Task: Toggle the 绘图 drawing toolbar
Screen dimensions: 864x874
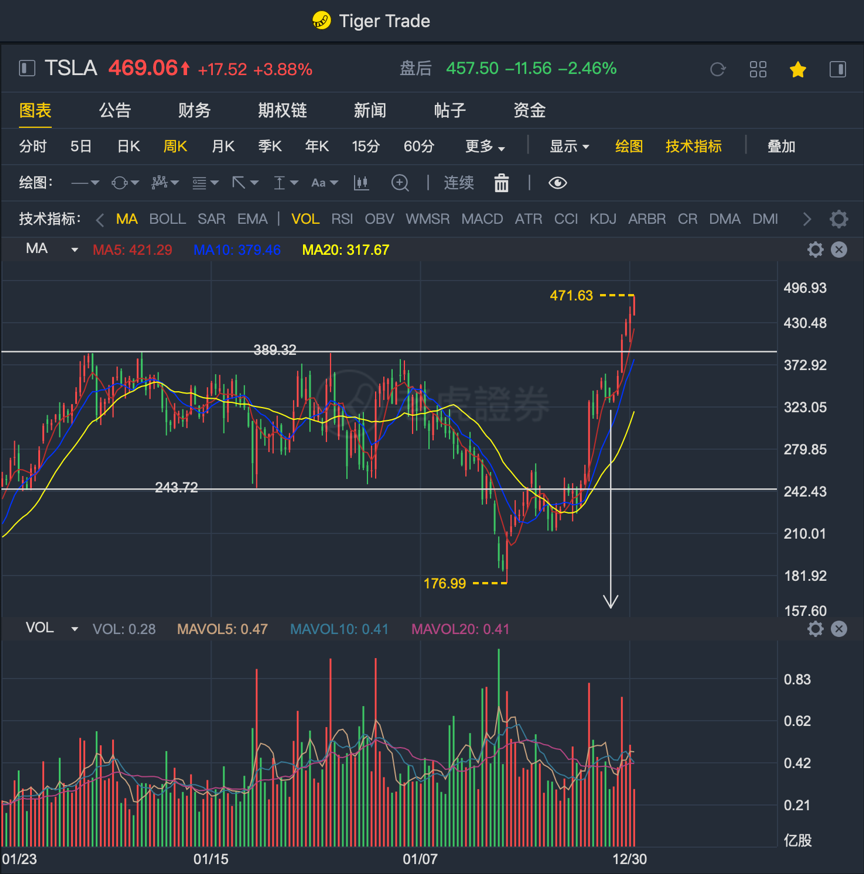Action: coord(629,147)
